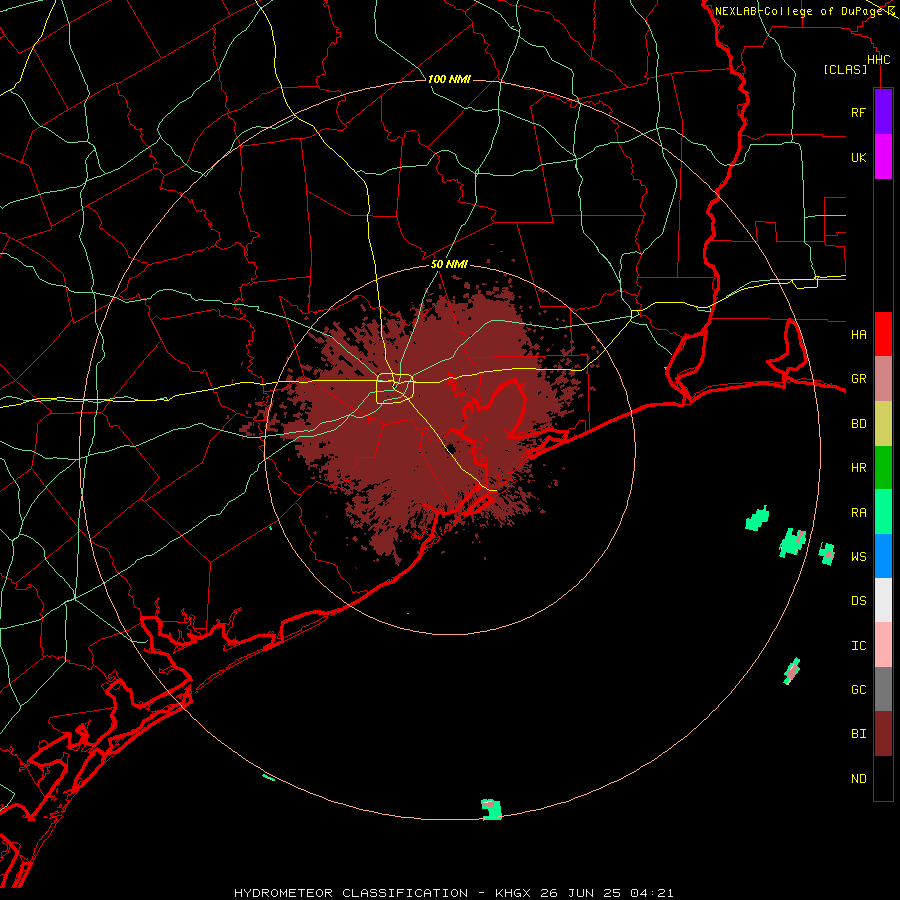The width and height of the screenshot is (900, 900).
Task: Click the IC legend label text
Action: click(858, 646)
